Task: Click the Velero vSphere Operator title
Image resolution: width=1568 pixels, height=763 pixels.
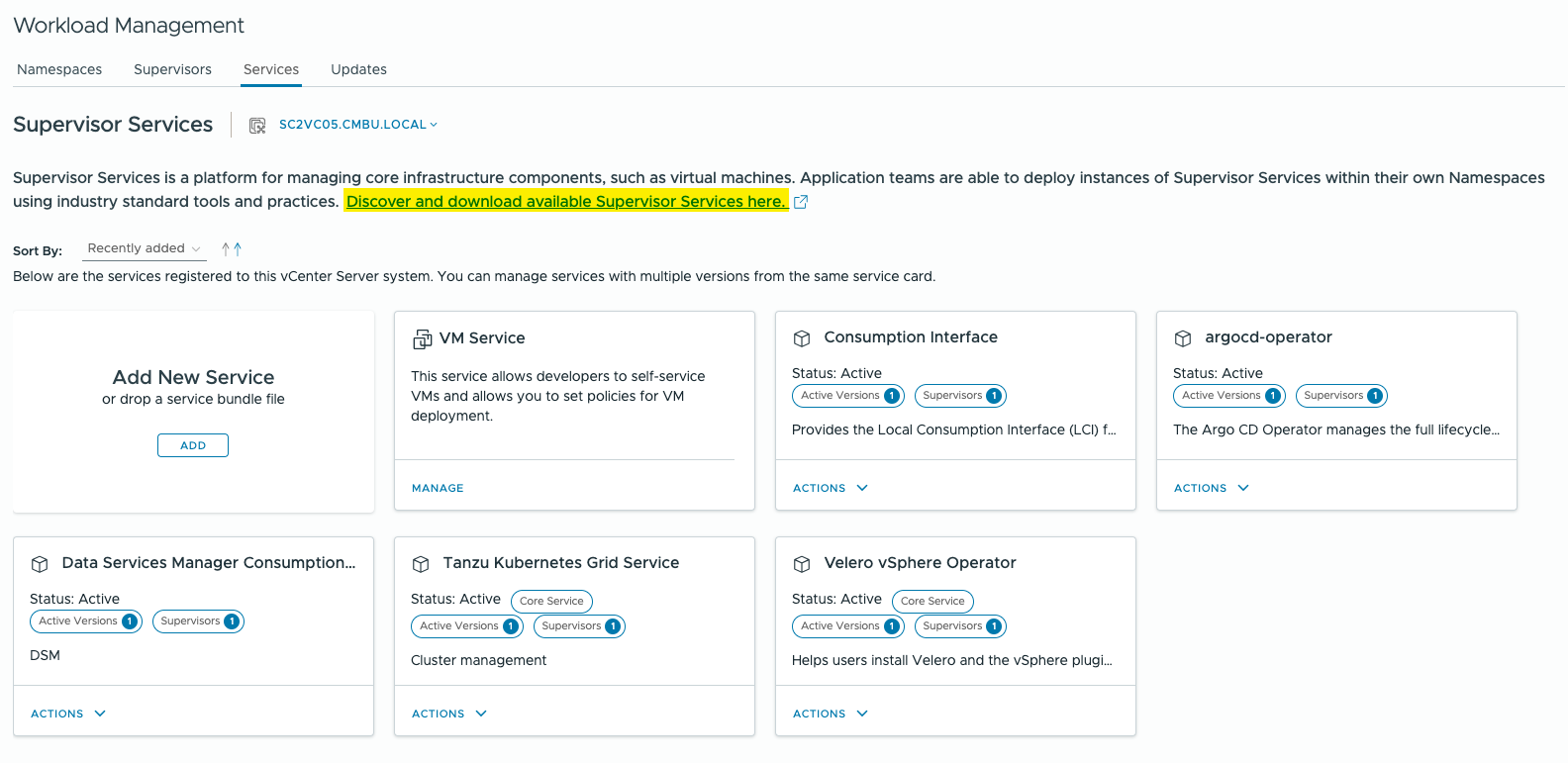Action: [920, 563]
